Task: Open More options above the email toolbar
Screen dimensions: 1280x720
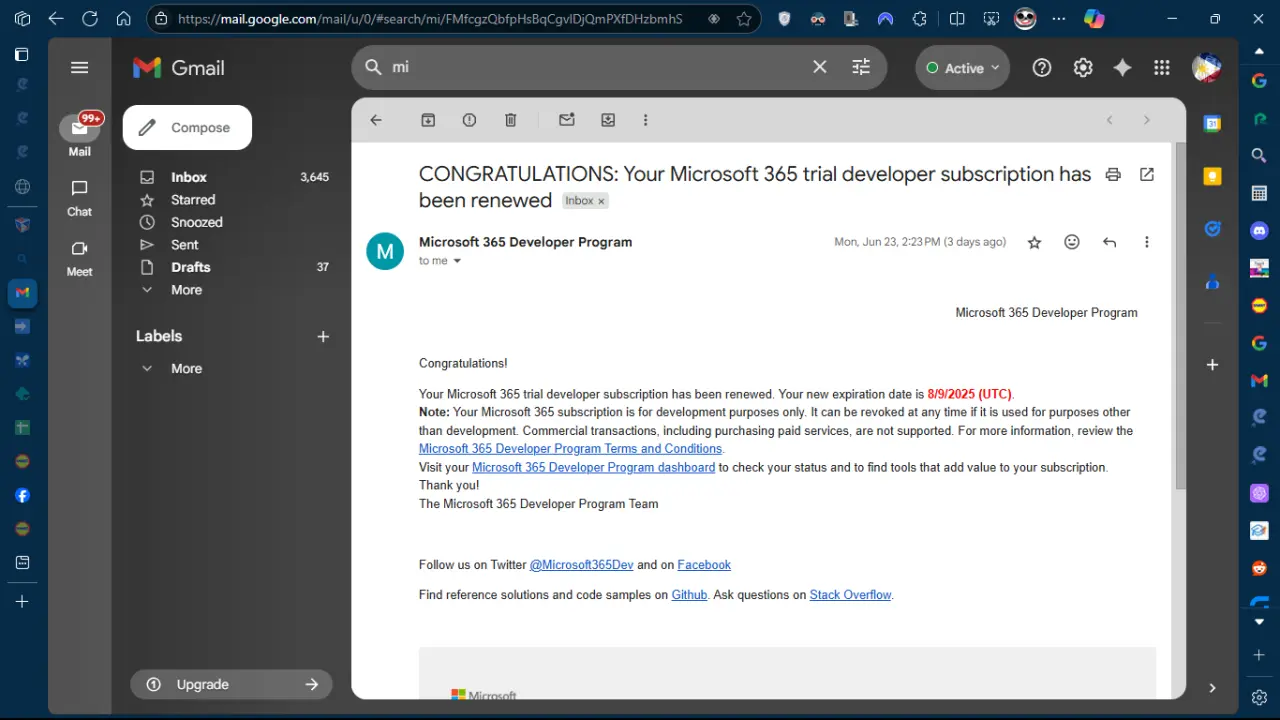Action: pyautogui.click(x=645, y=120)
